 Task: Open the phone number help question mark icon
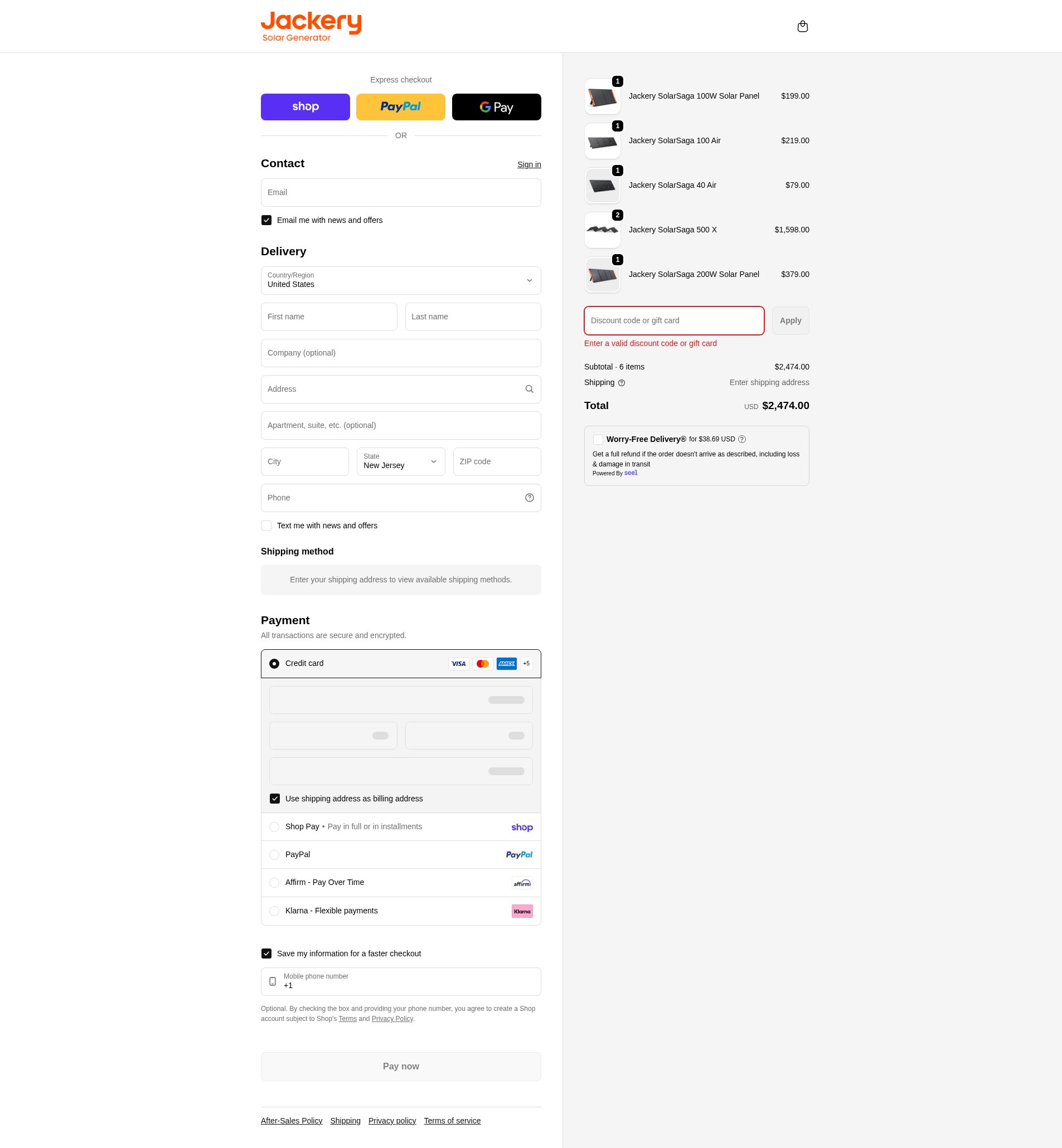528,498
